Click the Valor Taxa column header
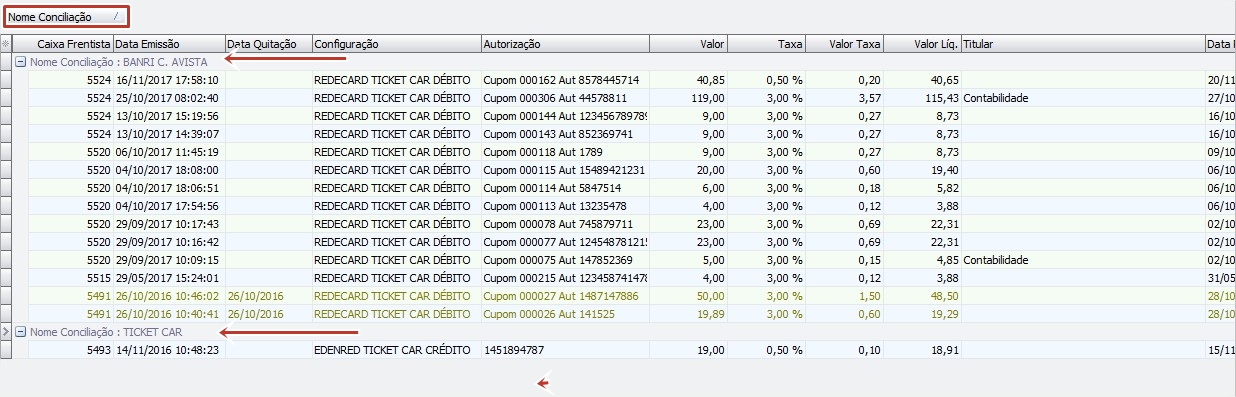The width and height of the screenshot is (1236, 397). (844, 44)
